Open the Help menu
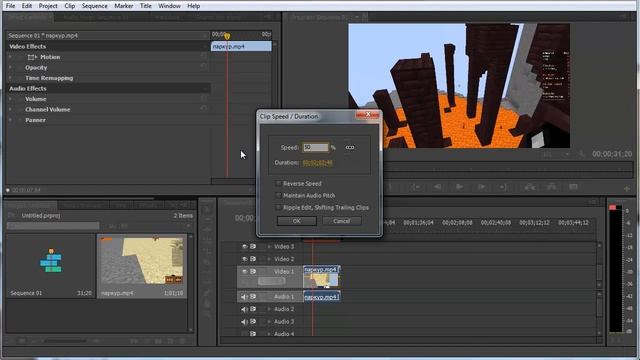 pyautogui.click(x=193, y=6)
